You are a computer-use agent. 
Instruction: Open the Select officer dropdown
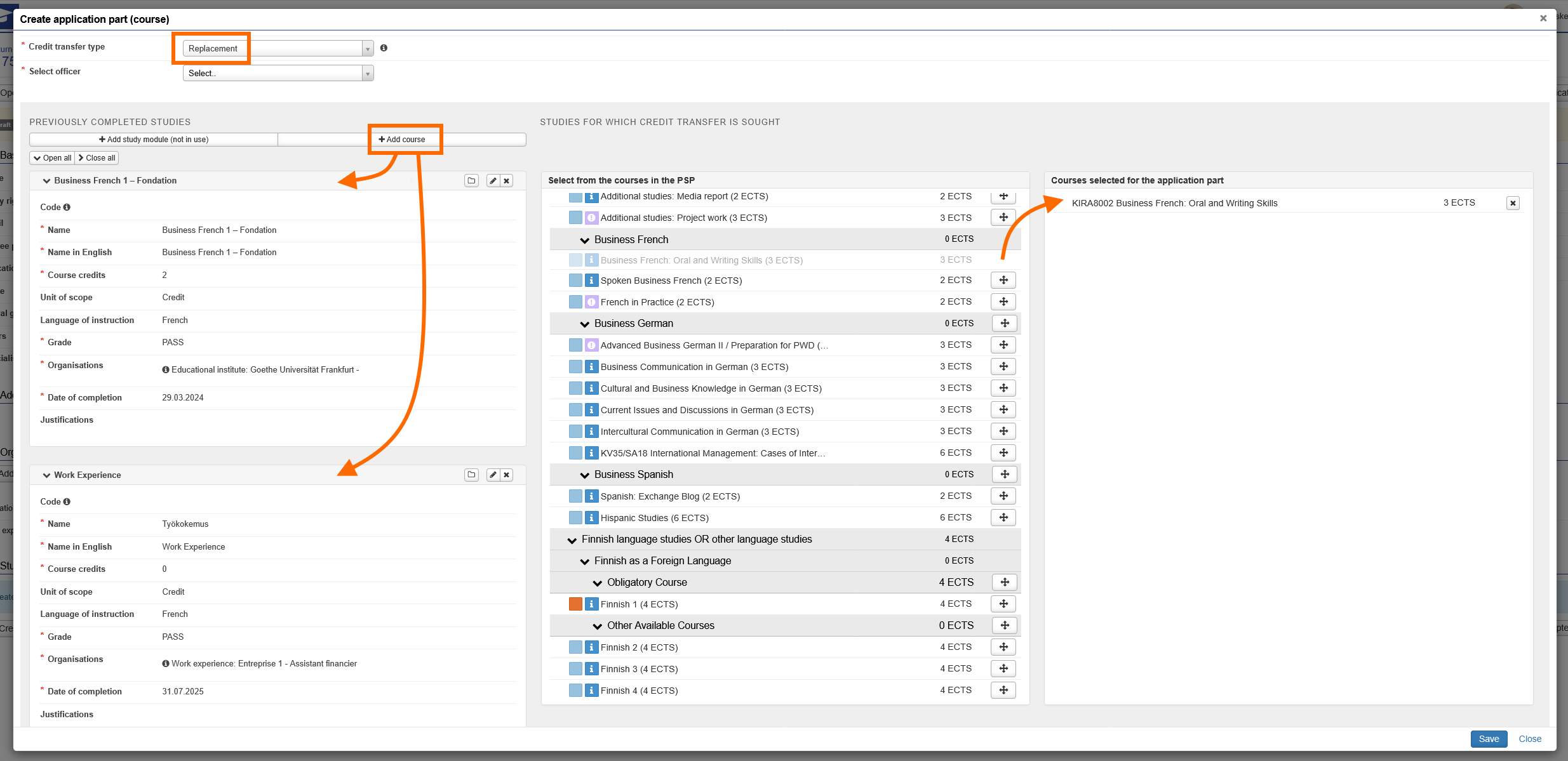278,73
